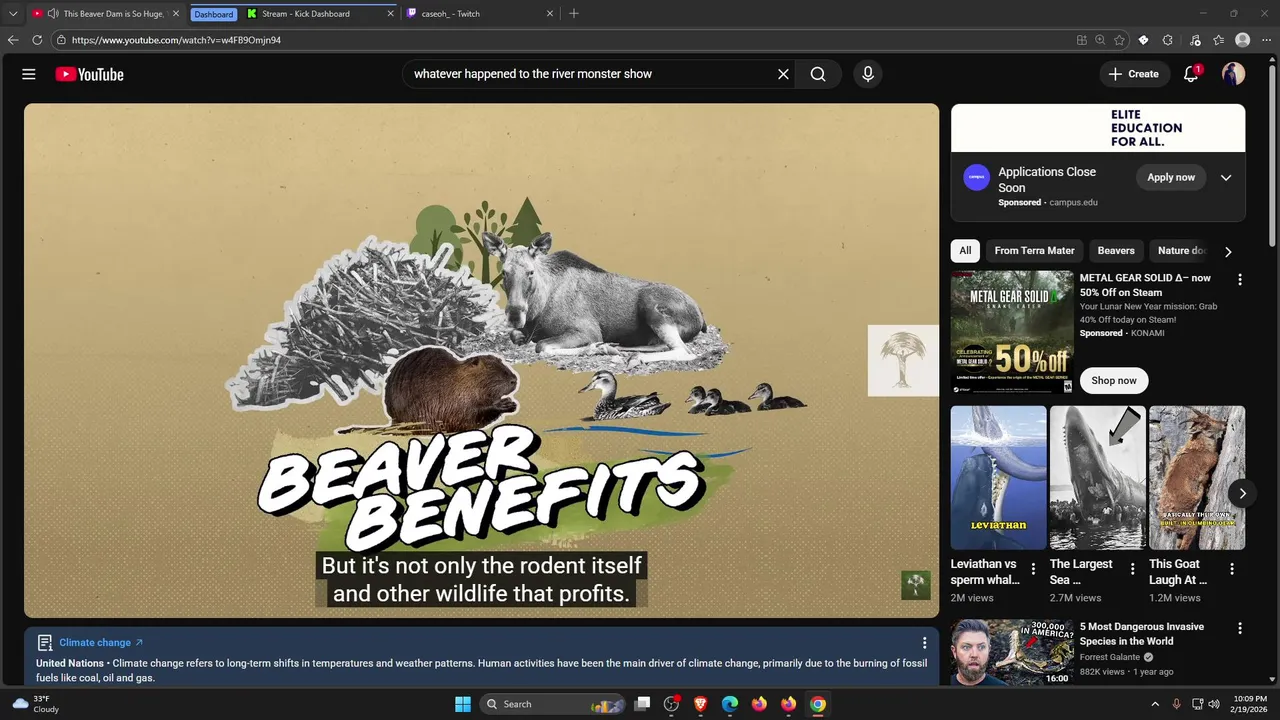1280x720 pixels.
Task: Click Apply now on the campus.edu ad
Action: click(x=1171, y=177)
